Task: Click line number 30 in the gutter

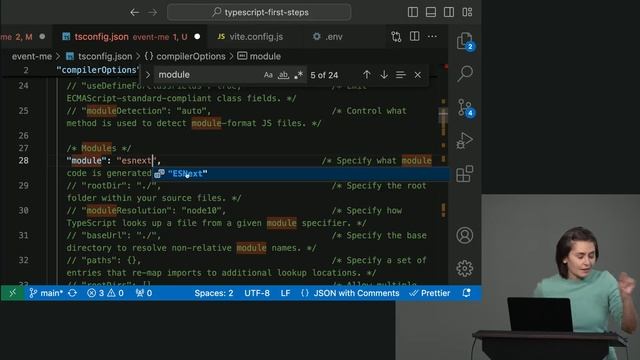Action: point(24,210)
